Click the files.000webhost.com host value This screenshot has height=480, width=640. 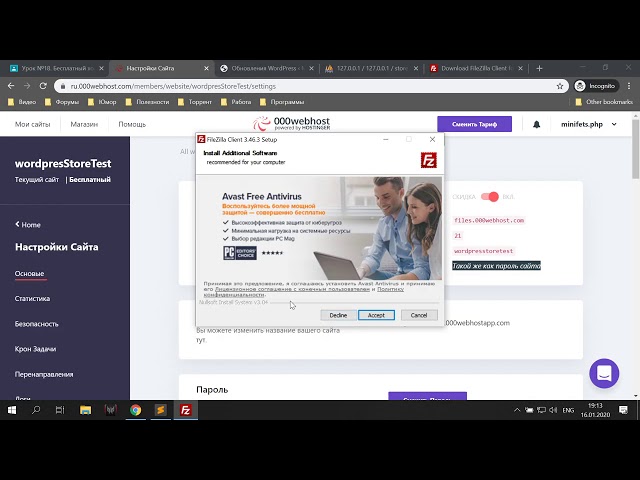(x=489, y=220)
